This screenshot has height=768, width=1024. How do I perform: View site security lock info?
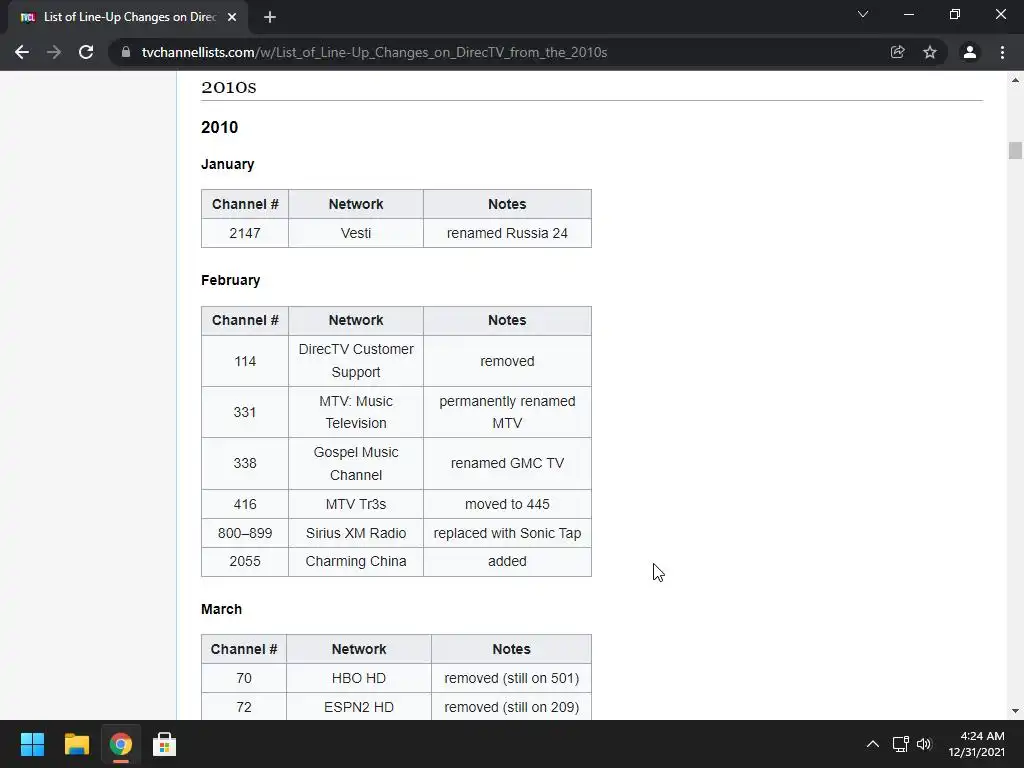coord(126,52)
